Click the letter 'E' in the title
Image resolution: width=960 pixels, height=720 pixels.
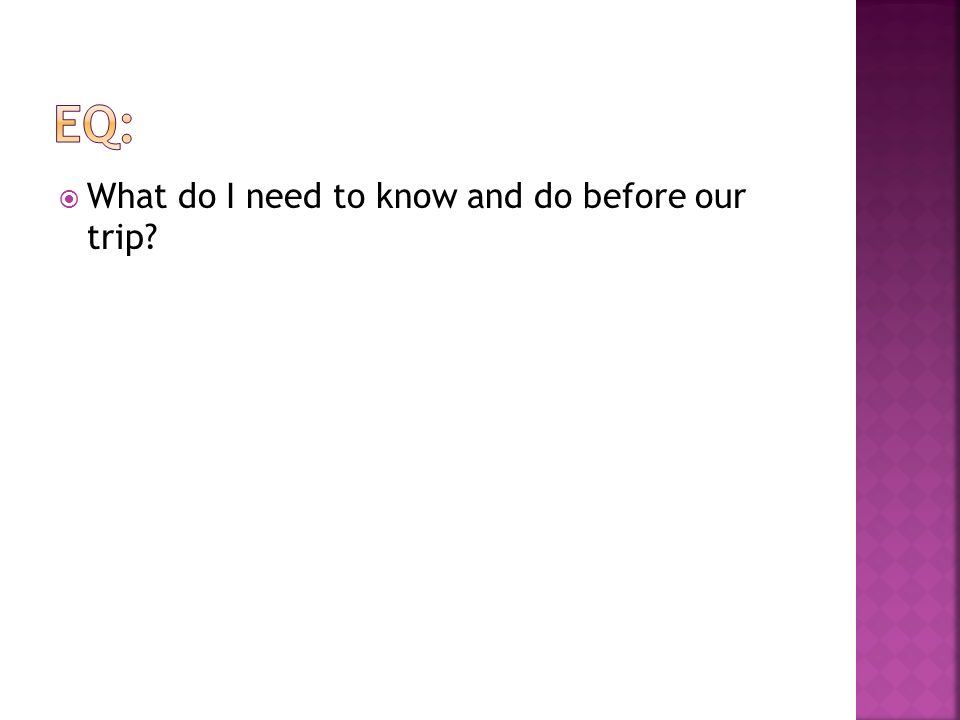coord(68,124)
